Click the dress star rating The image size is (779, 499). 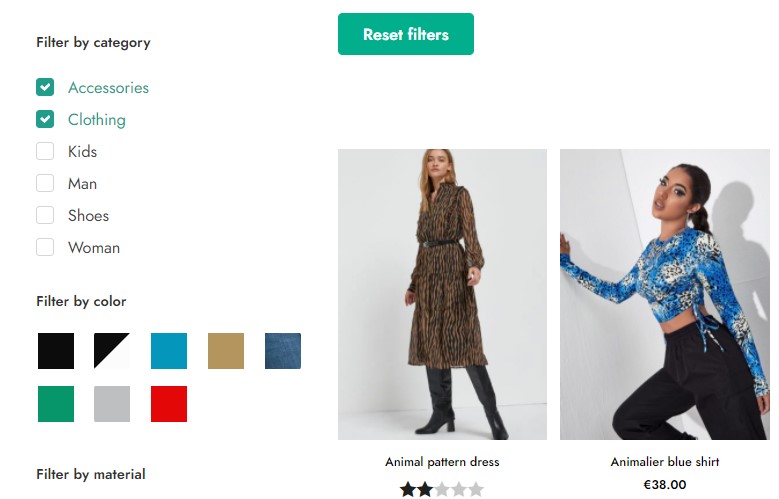coord(442,489)
